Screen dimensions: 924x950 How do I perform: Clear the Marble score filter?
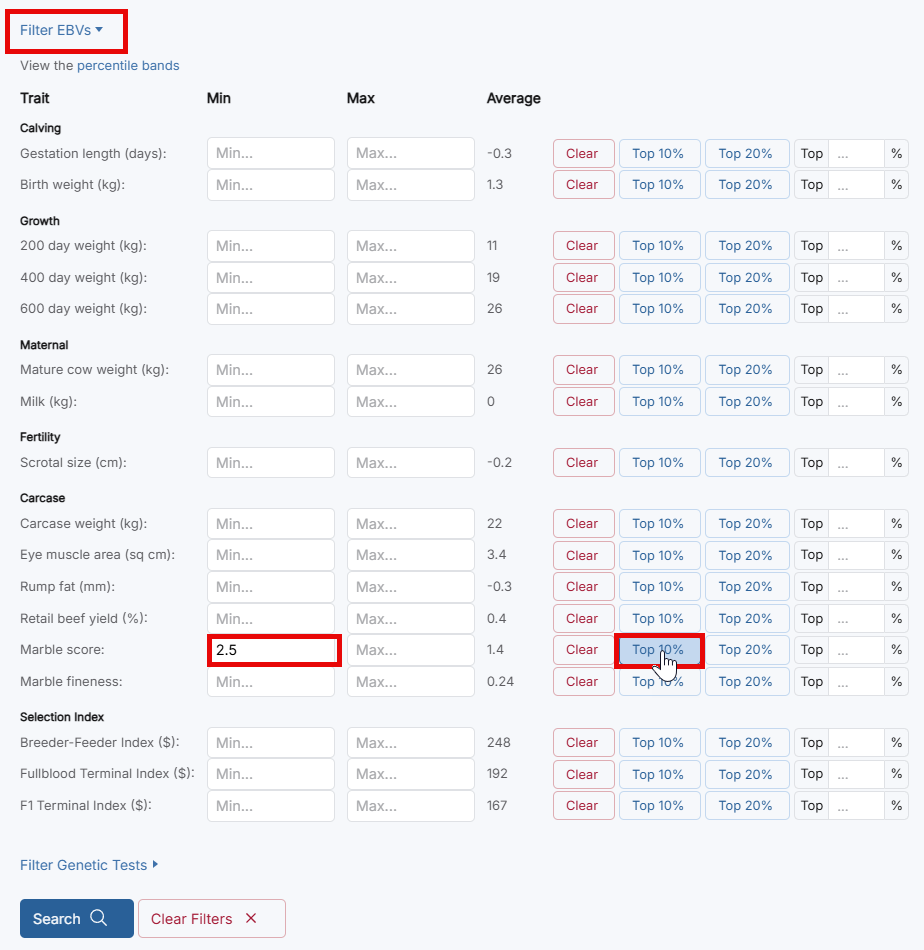tap(583, 649)
